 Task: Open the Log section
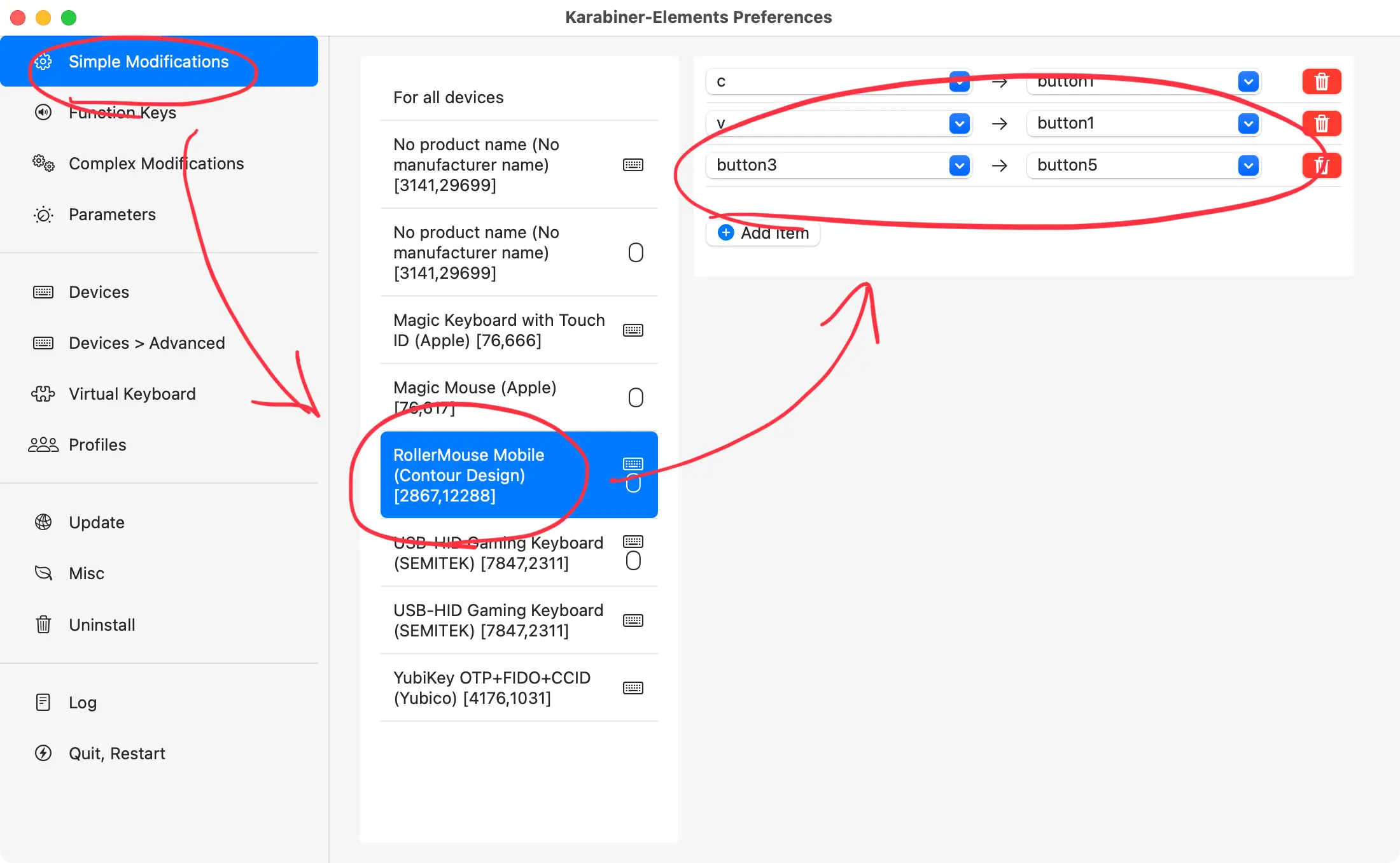pos(83,703)
